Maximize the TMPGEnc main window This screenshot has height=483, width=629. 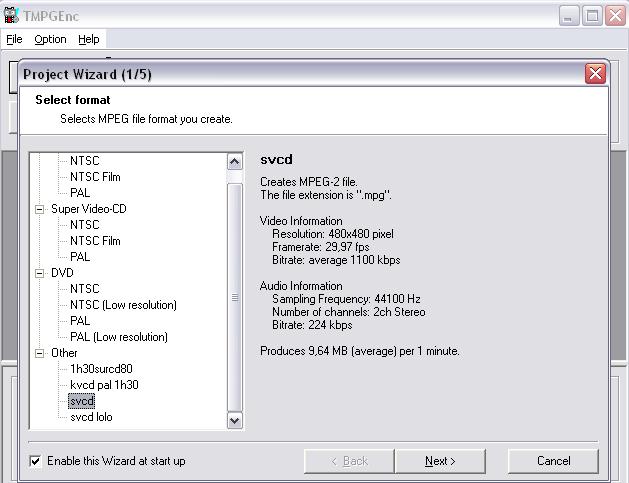592,16
